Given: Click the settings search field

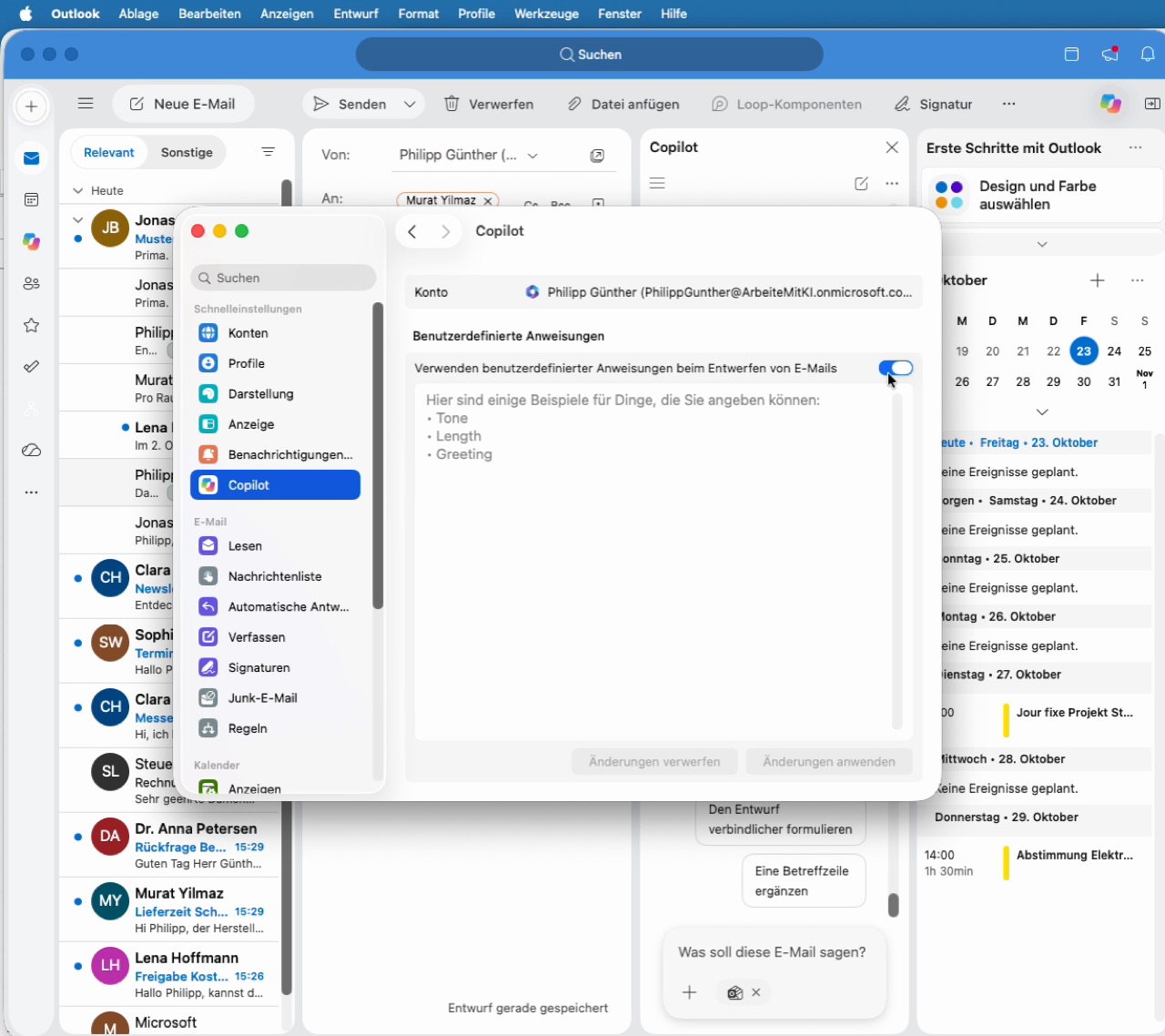Looking at the screenshot, I should [x=283, y=278].
